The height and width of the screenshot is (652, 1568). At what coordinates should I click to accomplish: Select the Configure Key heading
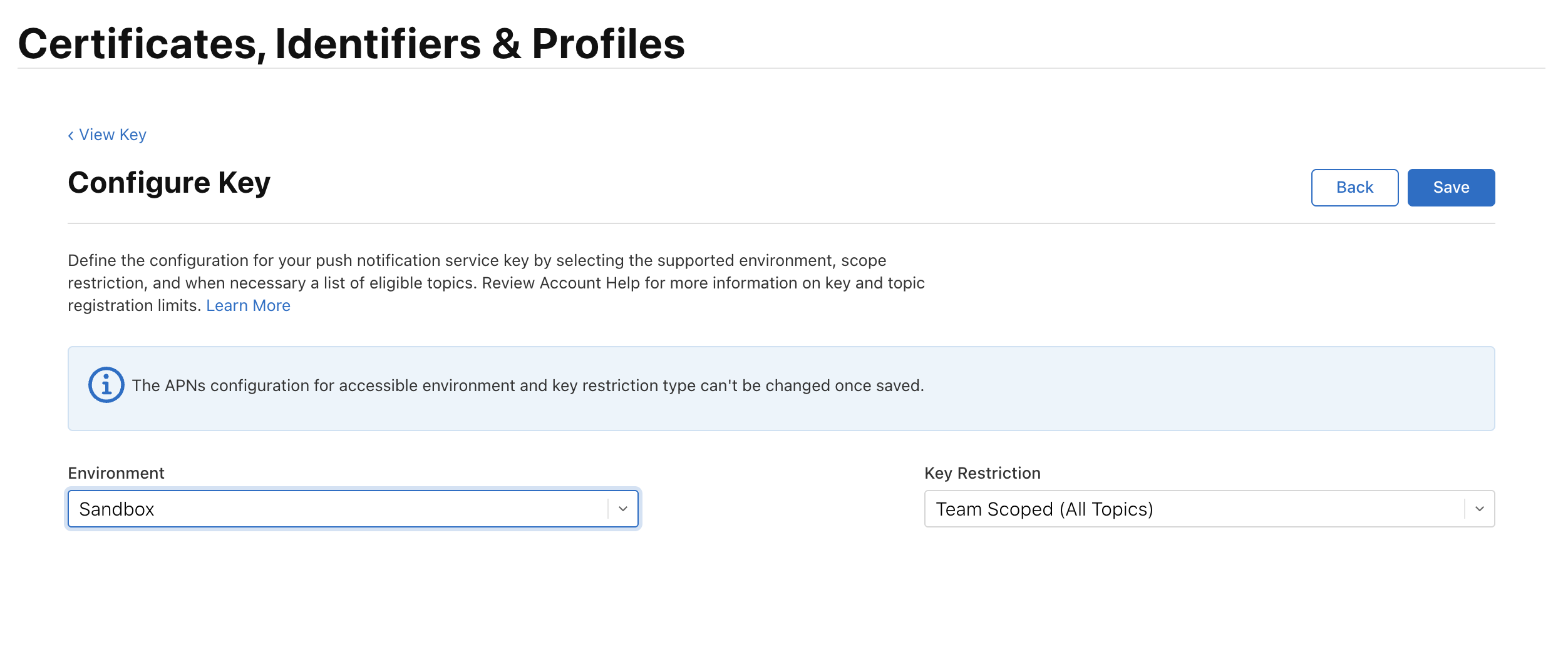(x=168, y=182)
